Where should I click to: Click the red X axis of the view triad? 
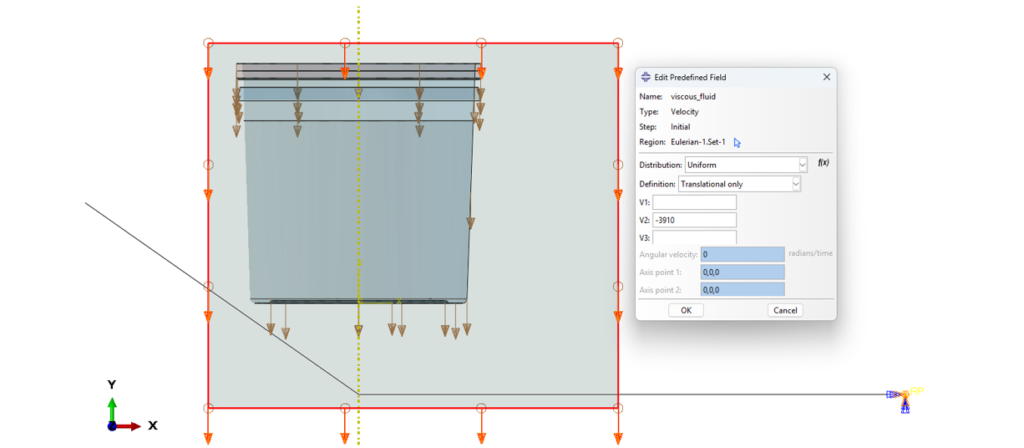point(128,426)
